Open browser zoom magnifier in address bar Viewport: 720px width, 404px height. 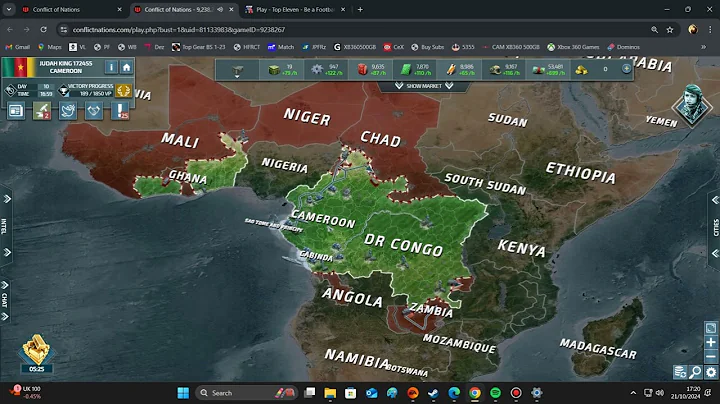[x=654, y=29]
